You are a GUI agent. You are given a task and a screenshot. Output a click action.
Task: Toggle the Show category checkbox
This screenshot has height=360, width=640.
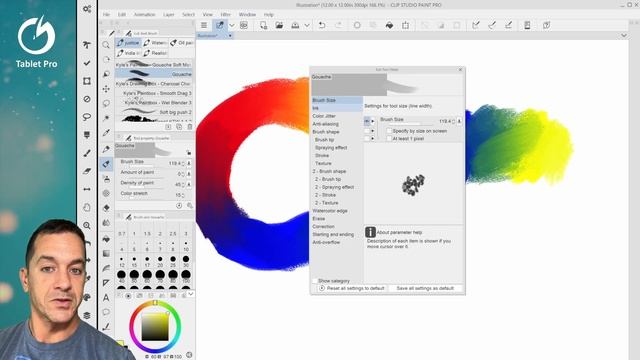pyautogui.click(x=315, y=281)
